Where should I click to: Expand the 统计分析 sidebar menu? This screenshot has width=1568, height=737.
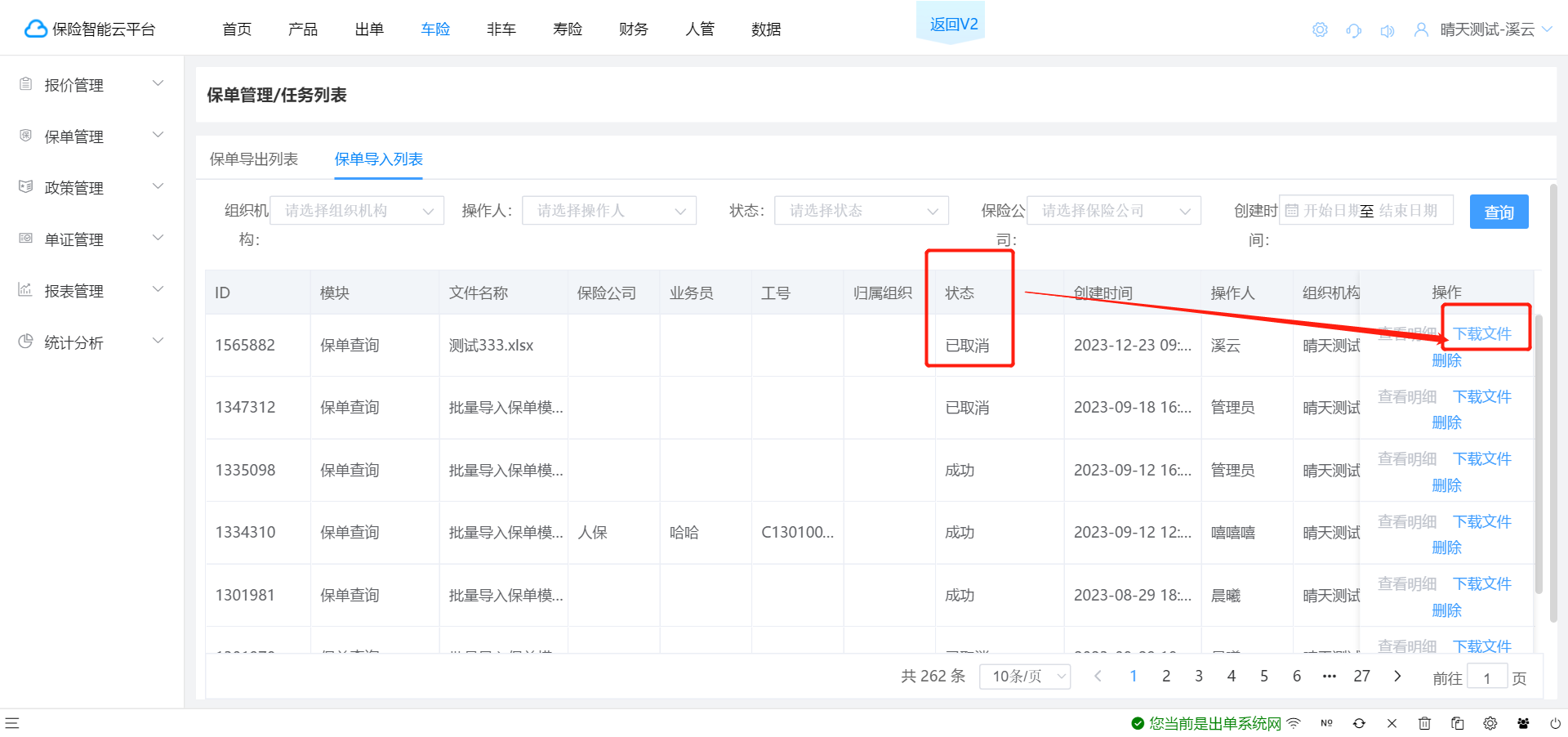tap(158, 341)
